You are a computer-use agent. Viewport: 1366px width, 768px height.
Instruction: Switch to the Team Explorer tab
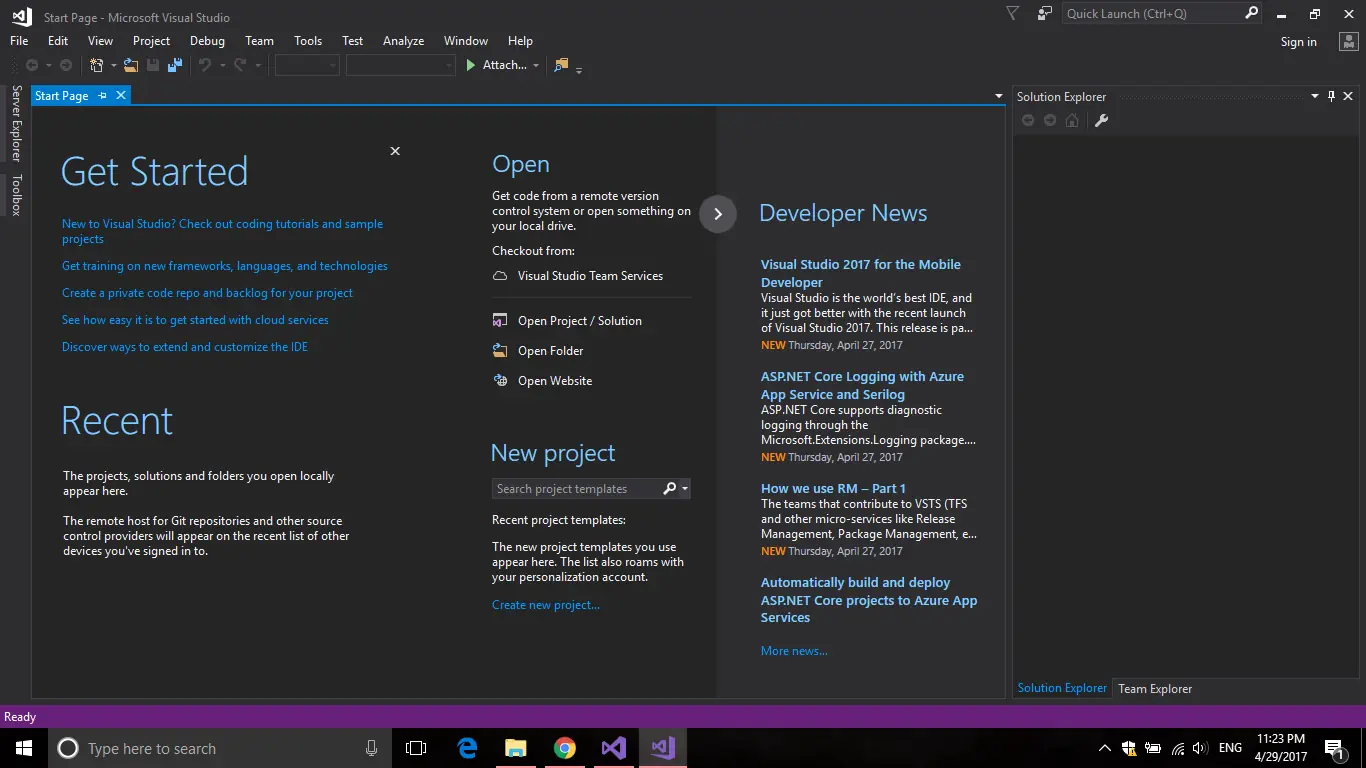click(1155, 688)
